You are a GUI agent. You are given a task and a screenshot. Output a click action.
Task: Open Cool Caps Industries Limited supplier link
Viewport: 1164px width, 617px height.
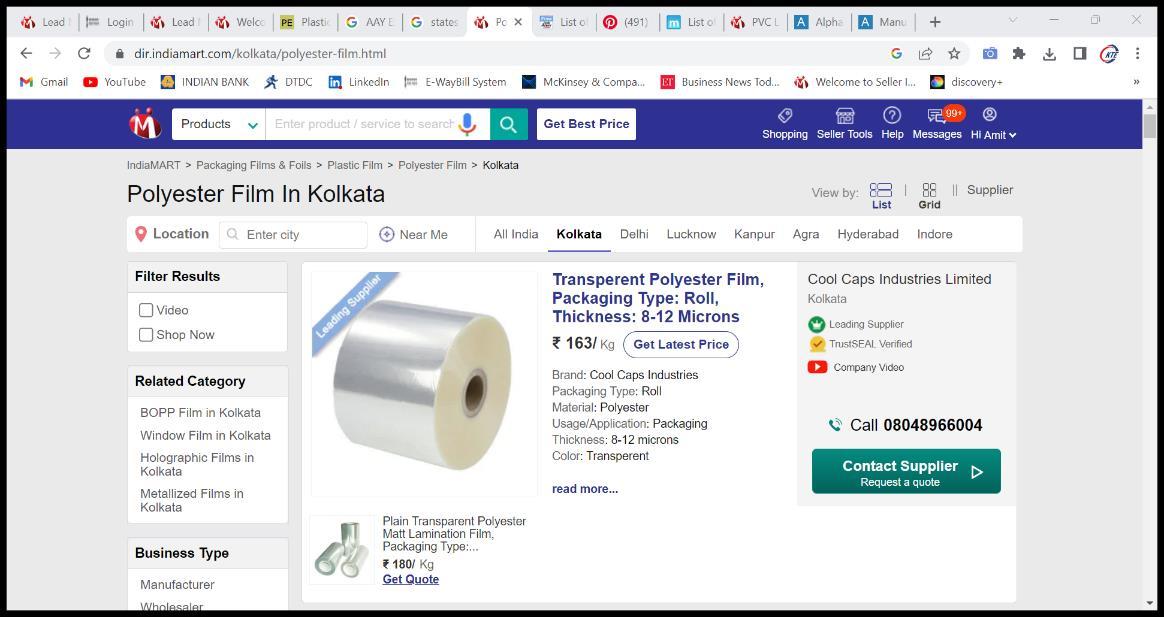[x=899, y=279]
